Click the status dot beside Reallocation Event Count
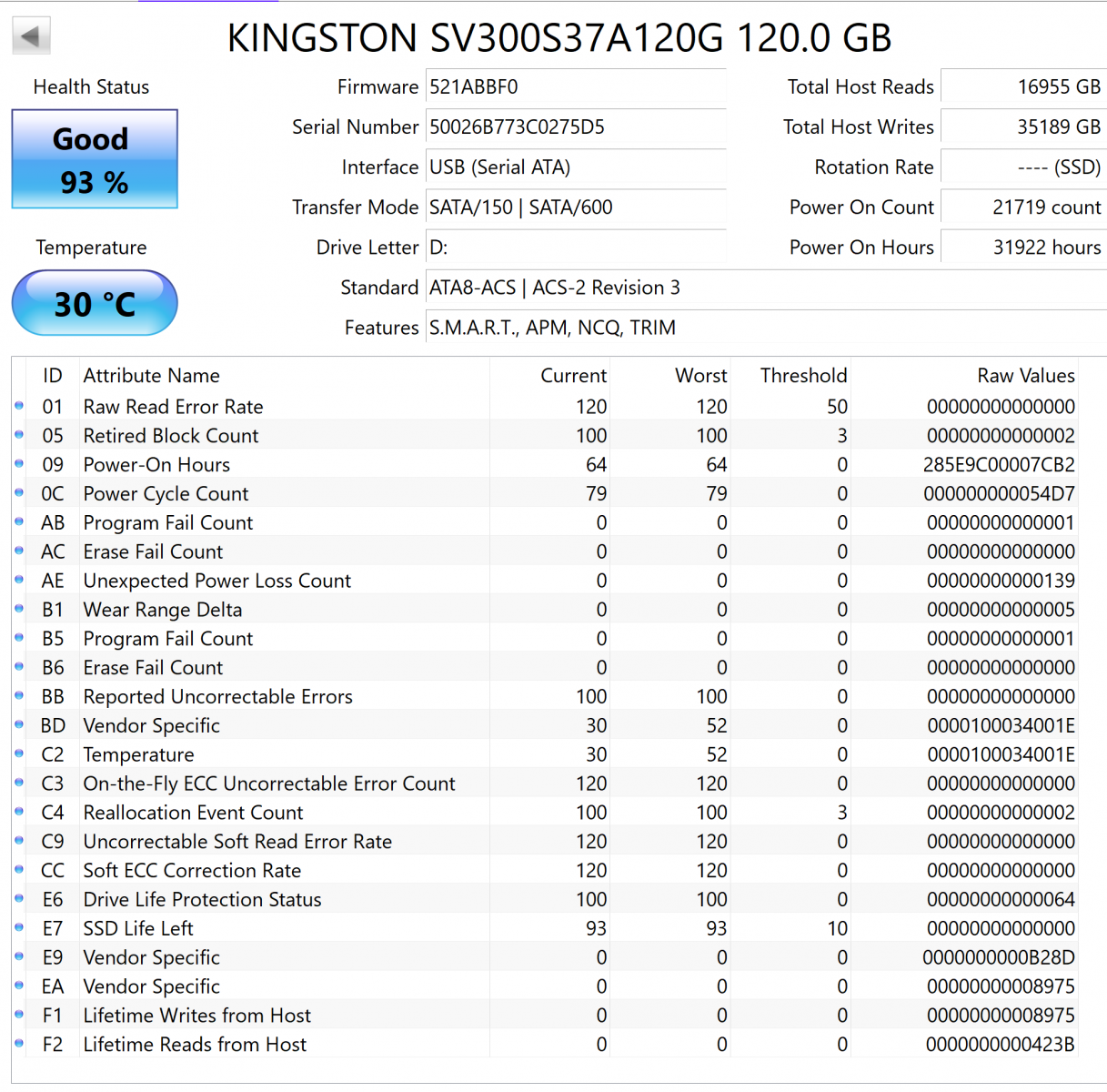The height and width of the screenshot is (1092, 1107). pyautogui.click(x=19, y=812)
